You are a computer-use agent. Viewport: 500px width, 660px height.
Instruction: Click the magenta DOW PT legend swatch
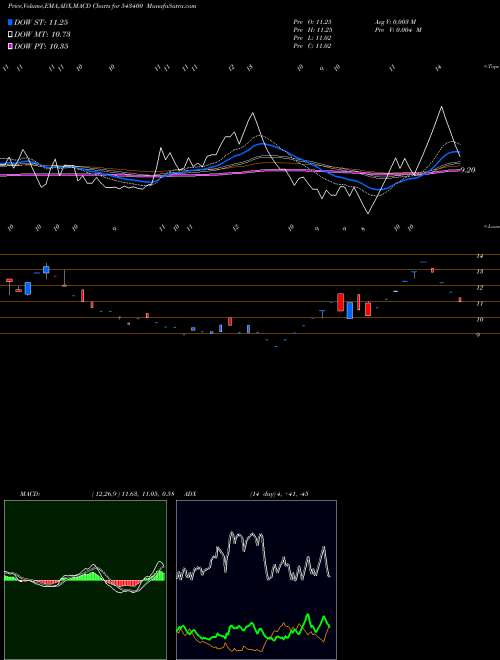click(11, 46)
